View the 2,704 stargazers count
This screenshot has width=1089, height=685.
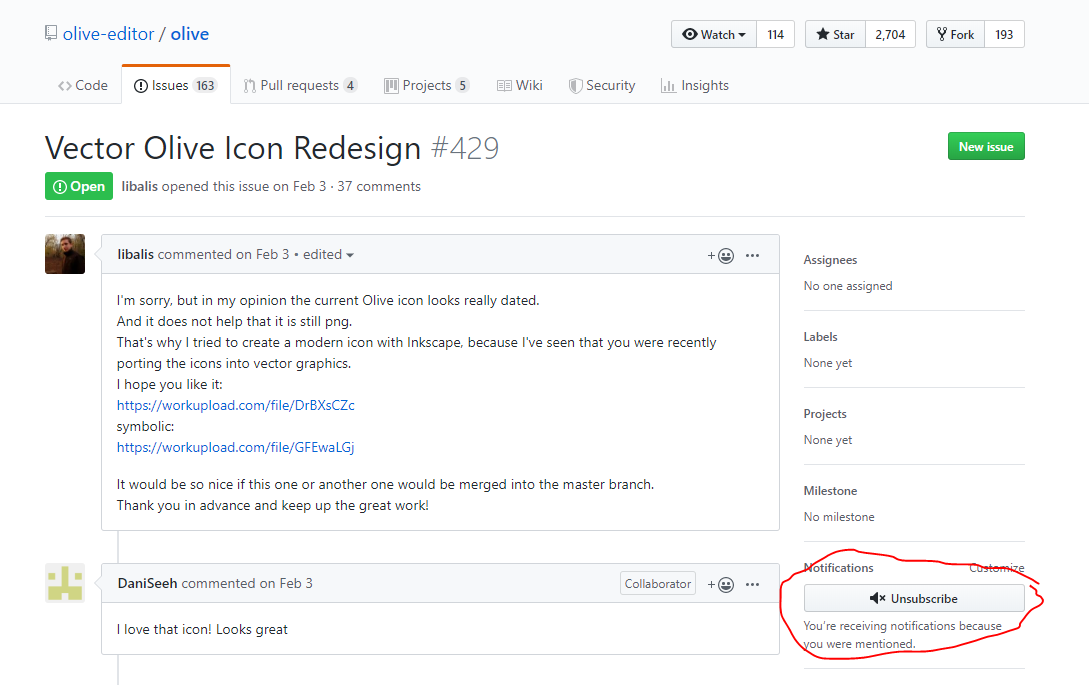(890, 34)
